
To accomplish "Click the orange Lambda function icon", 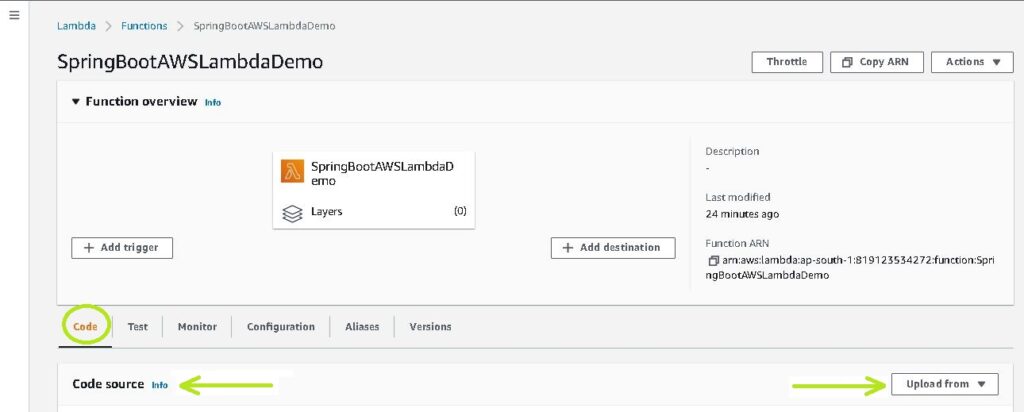I will tap(293, 171).
